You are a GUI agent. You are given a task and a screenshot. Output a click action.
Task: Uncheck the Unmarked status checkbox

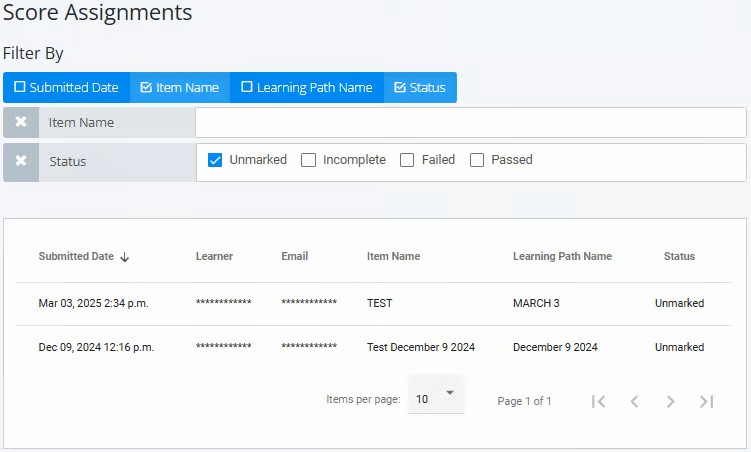point(215,160)
